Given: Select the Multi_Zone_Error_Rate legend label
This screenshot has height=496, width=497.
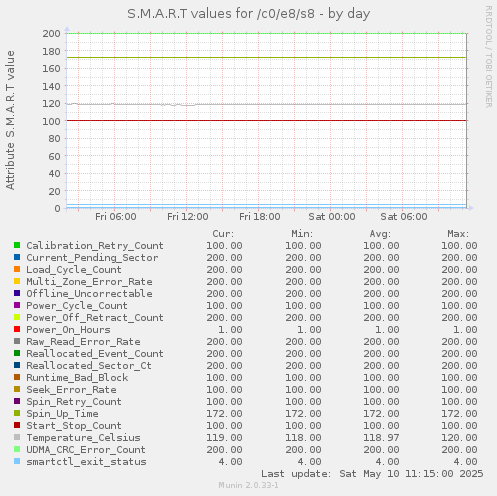Looking at the screenshot, I should click(x=89, y=282).
